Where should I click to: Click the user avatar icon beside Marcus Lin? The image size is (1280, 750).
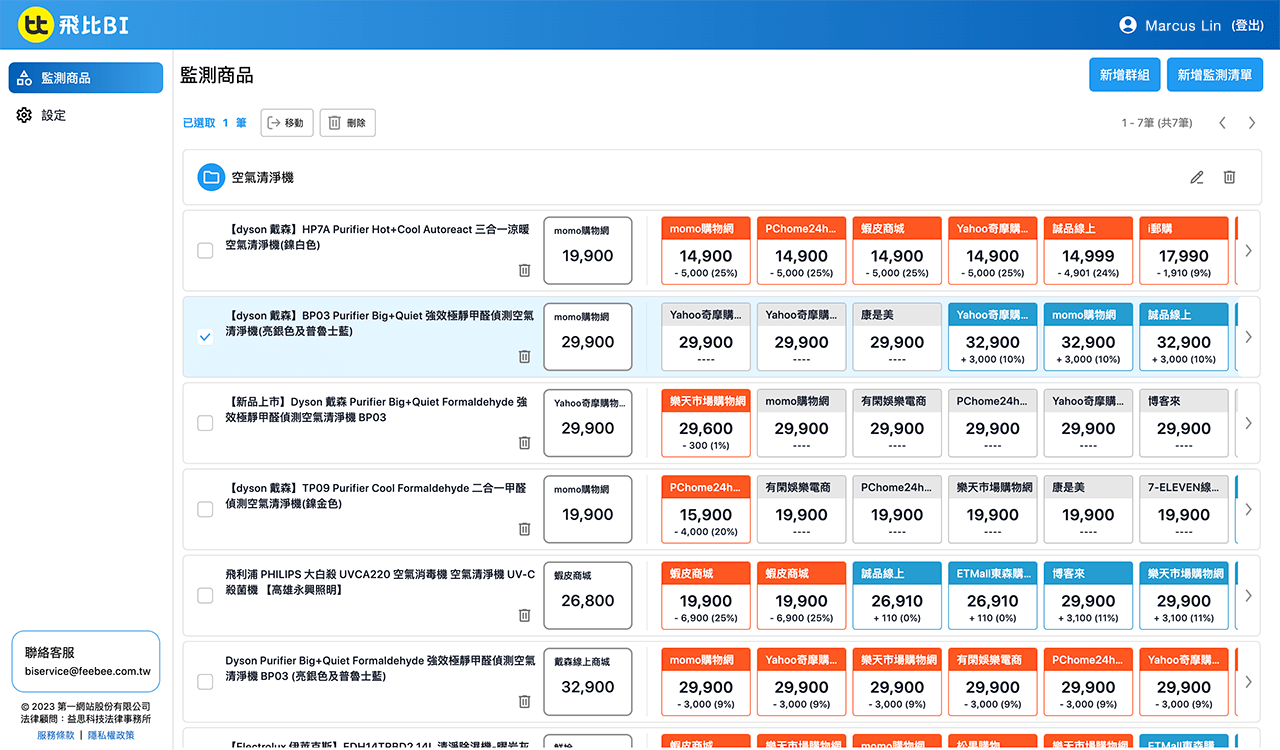[x=1128, y=25]
